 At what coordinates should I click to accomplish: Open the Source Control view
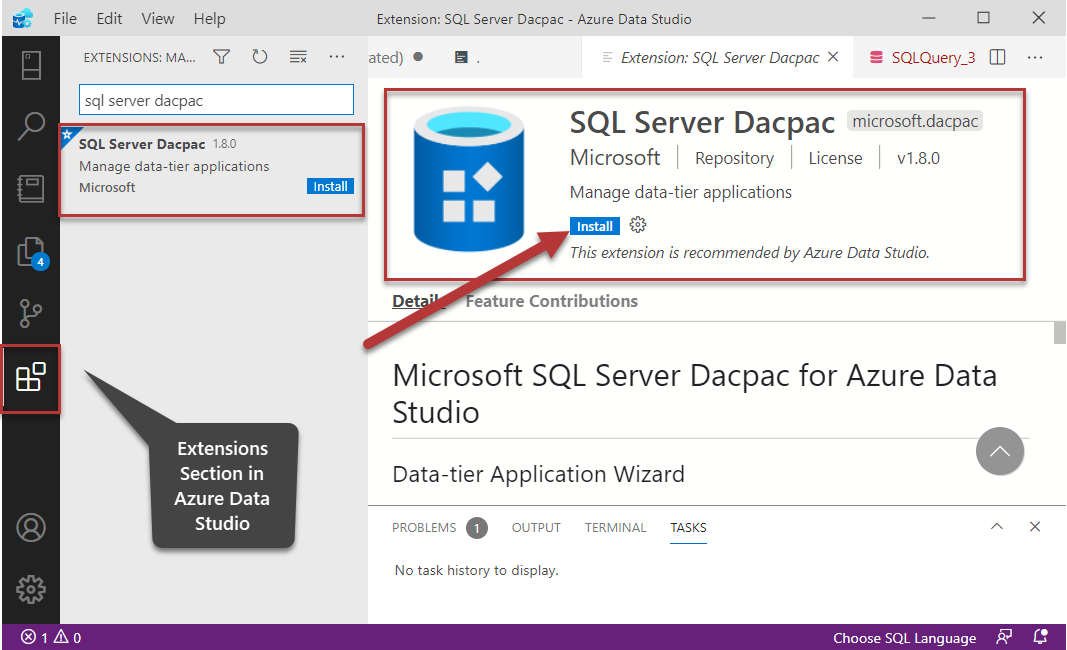[x=30, y=314]
